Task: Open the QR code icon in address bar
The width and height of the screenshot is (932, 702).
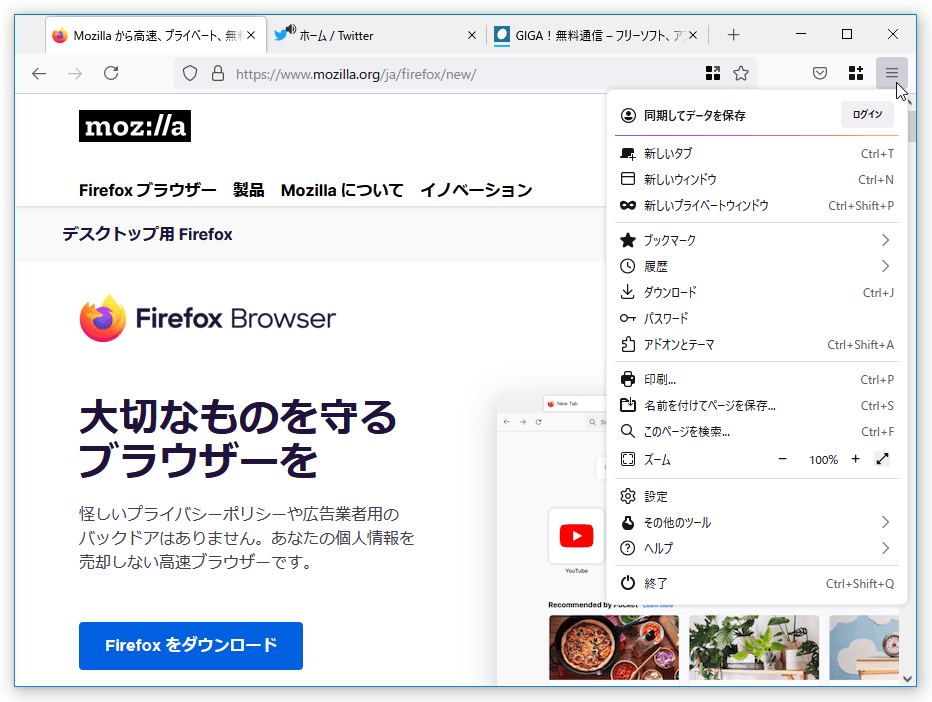Action: point(713,73)
